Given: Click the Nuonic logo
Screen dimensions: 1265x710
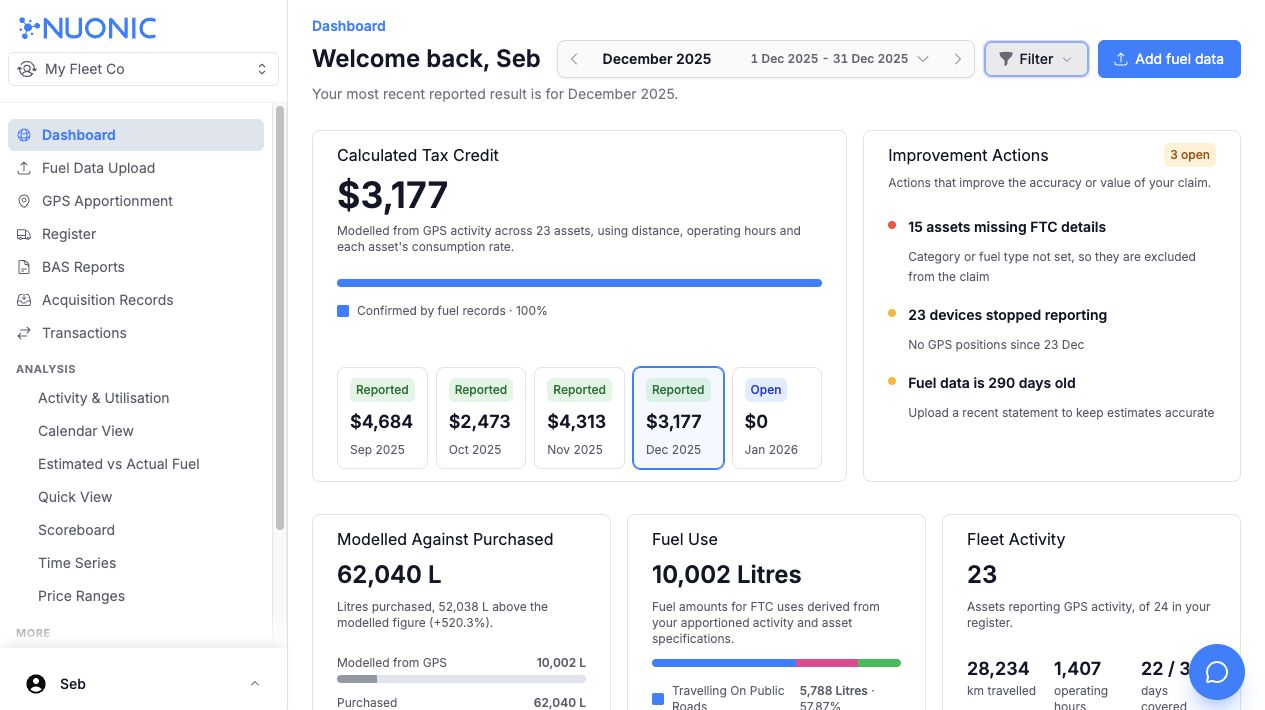Looking at the screenshot, I should point(88,27).
